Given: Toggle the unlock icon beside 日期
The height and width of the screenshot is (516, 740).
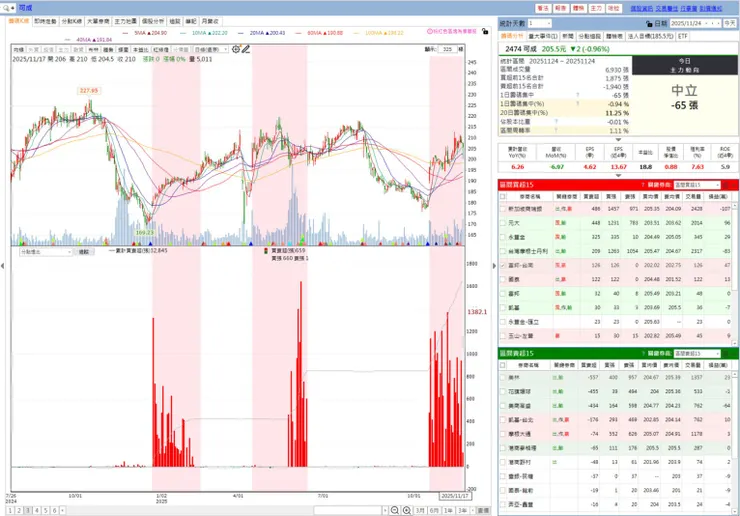Looking at the screenshot, I should tap(649, 23).
